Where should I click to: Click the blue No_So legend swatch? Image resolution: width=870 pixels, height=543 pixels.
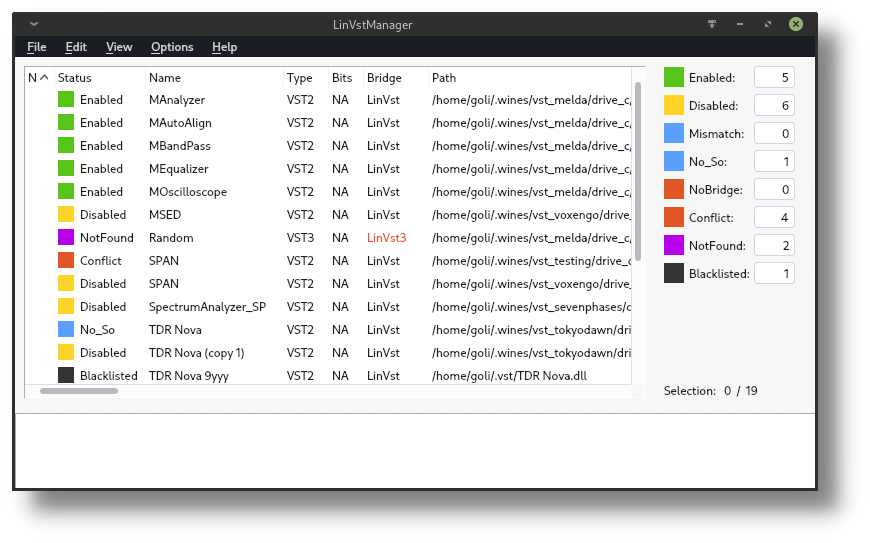674,161
